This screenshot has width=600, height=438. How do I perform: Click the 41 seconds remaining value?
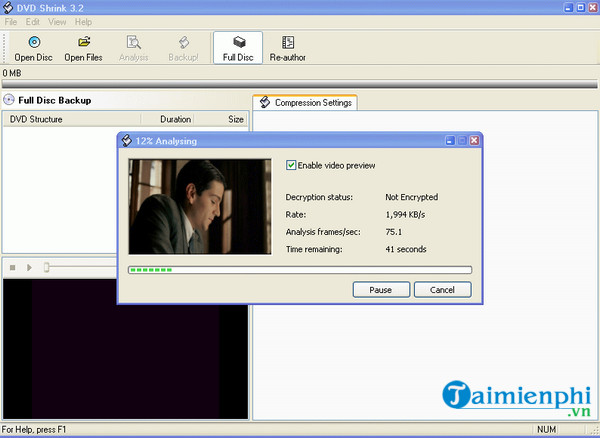pos(406,249)
